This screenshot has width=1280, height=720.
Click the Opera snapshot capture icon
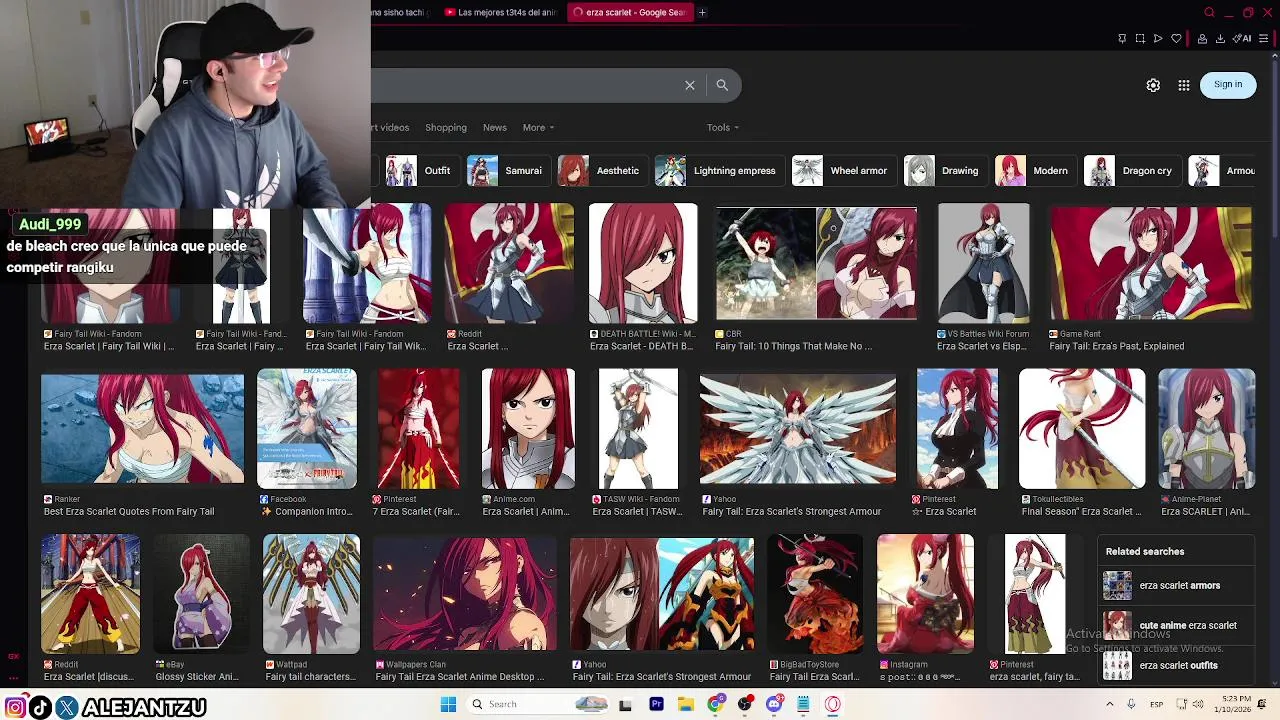tap(1140, 39)
